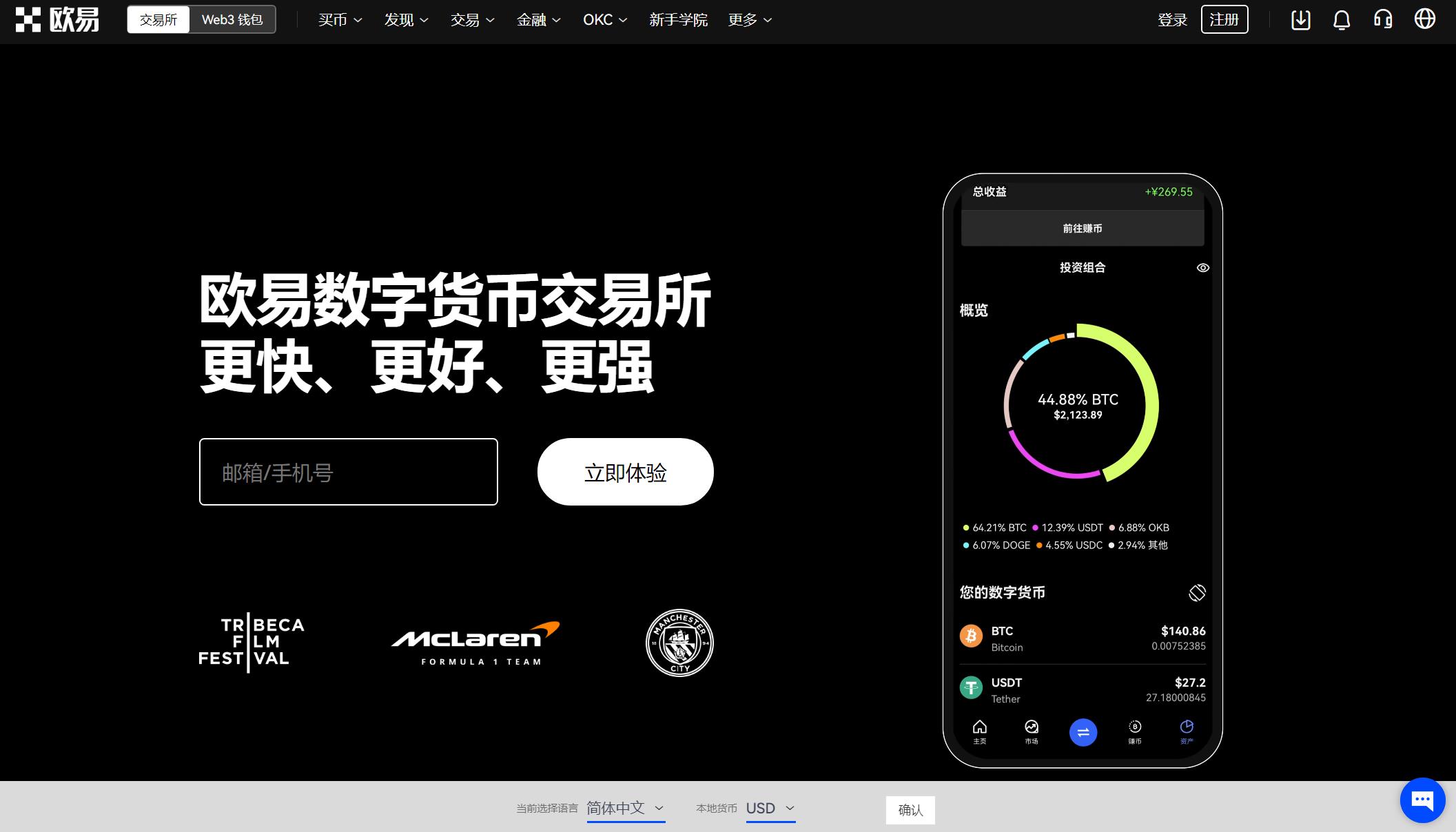Click the 注册 register button
1456x832 pixels.
[x=1225, y=19]
